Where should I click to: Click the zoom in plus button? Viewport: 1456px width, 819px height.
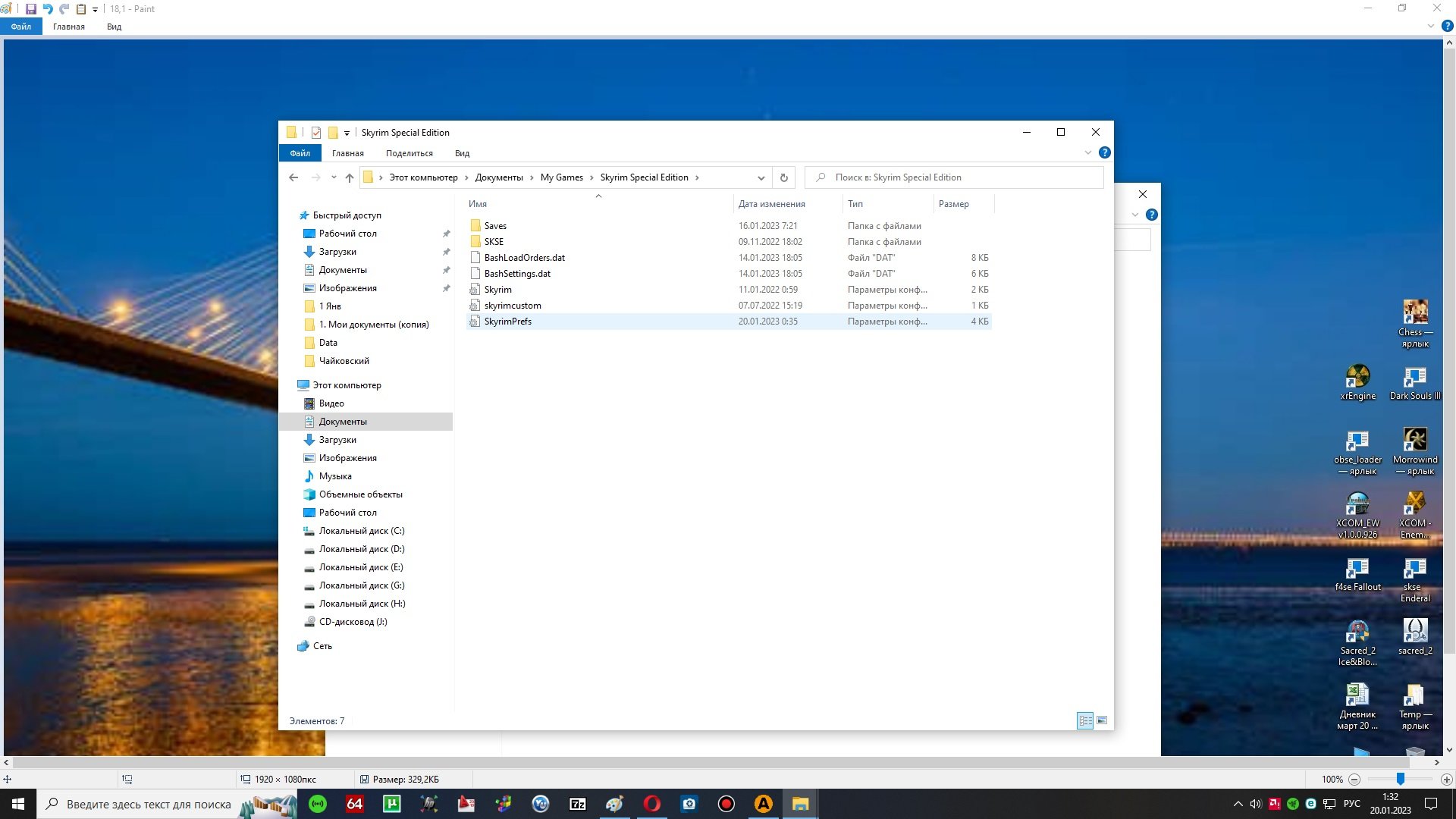[x=1446, y=780]
